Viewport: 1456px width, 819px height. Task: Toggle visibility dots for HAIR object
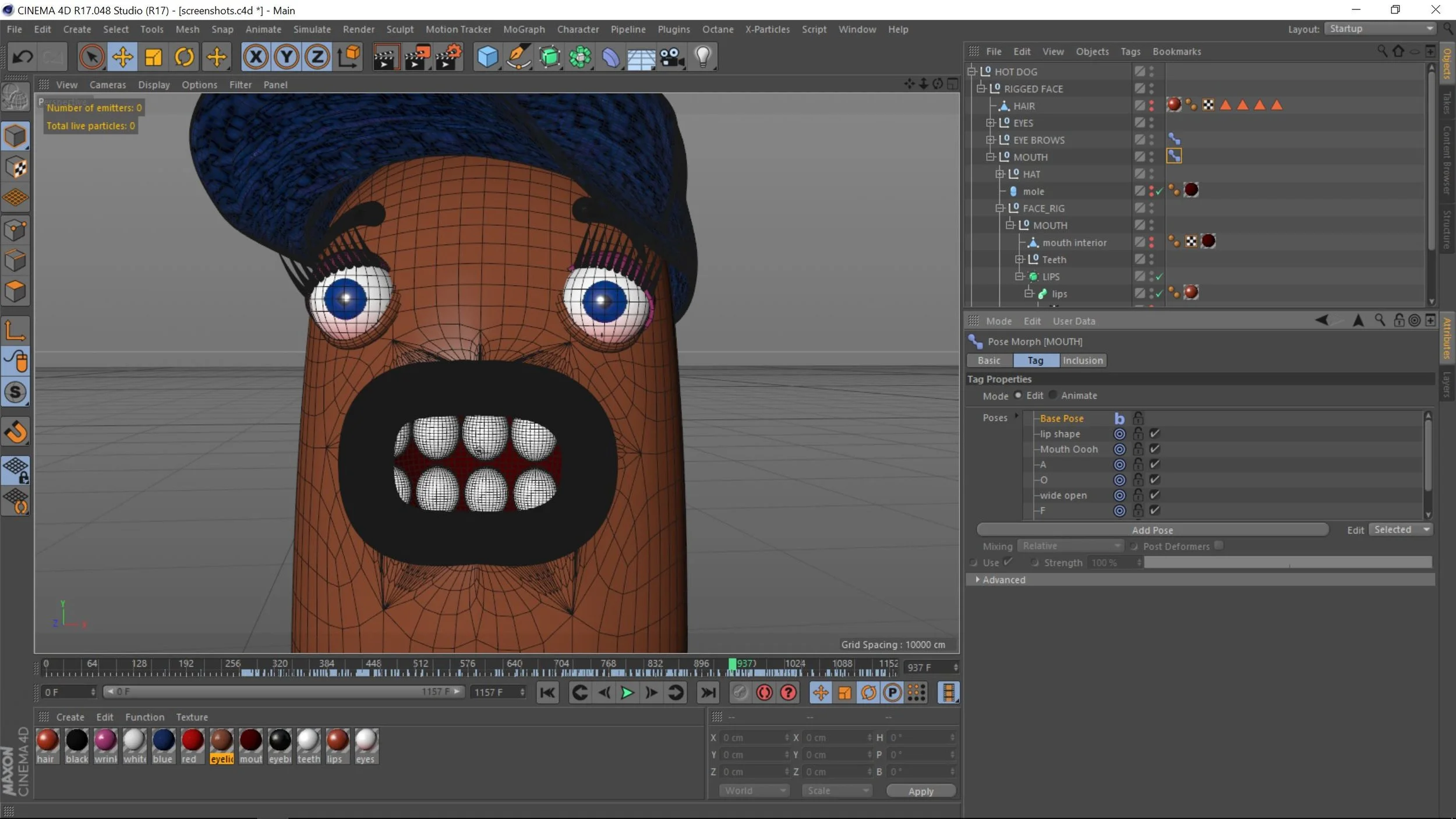point(1151,105)
